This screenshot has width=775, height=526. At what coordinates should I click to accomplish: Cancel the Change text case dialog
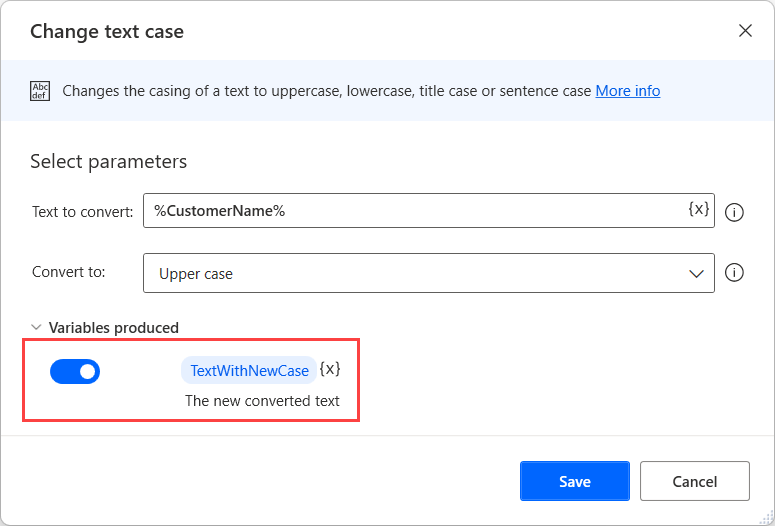(694, 481)
